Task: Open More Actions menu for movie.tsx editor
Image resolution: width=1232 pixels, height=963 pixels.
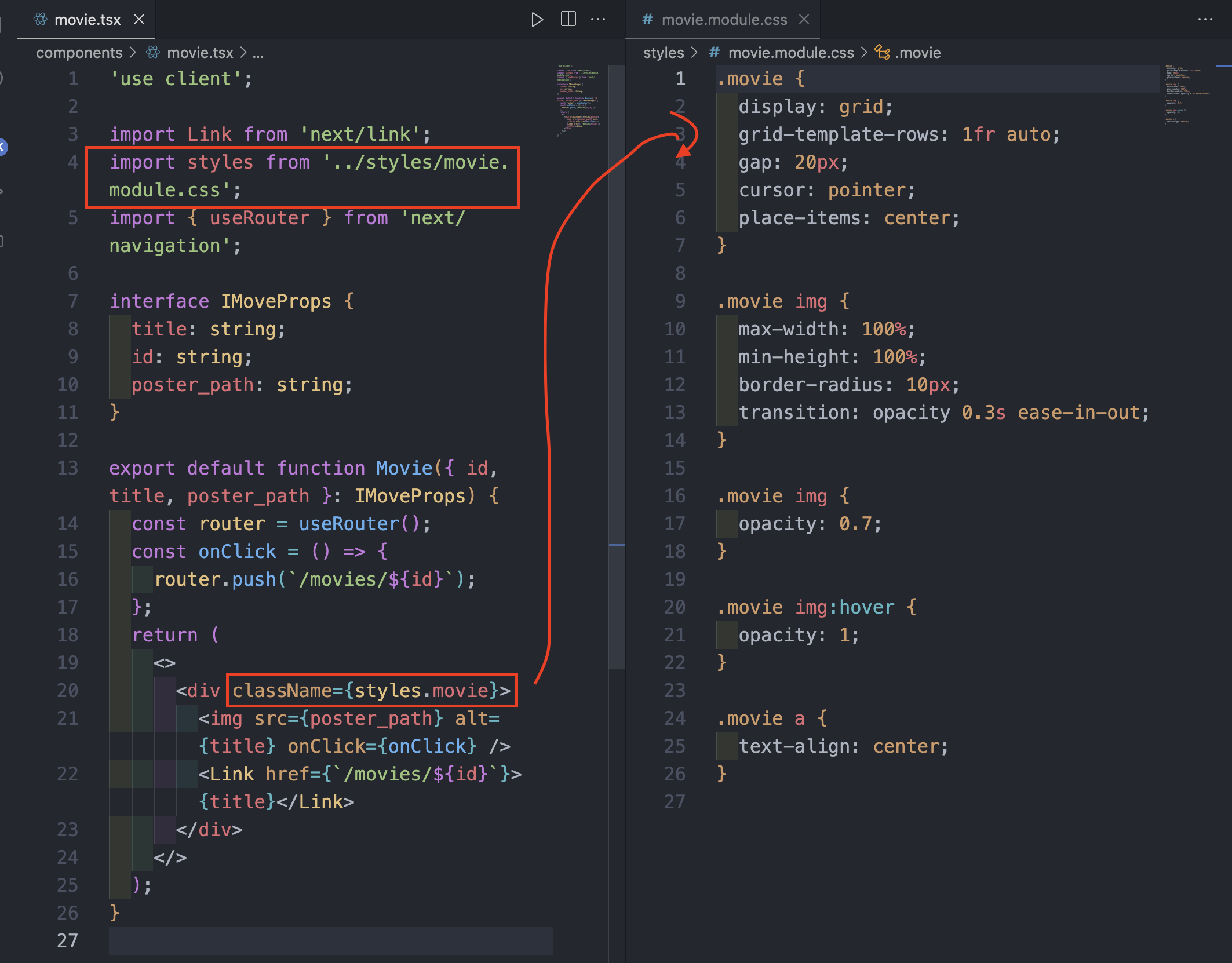Action: [598, 19]
